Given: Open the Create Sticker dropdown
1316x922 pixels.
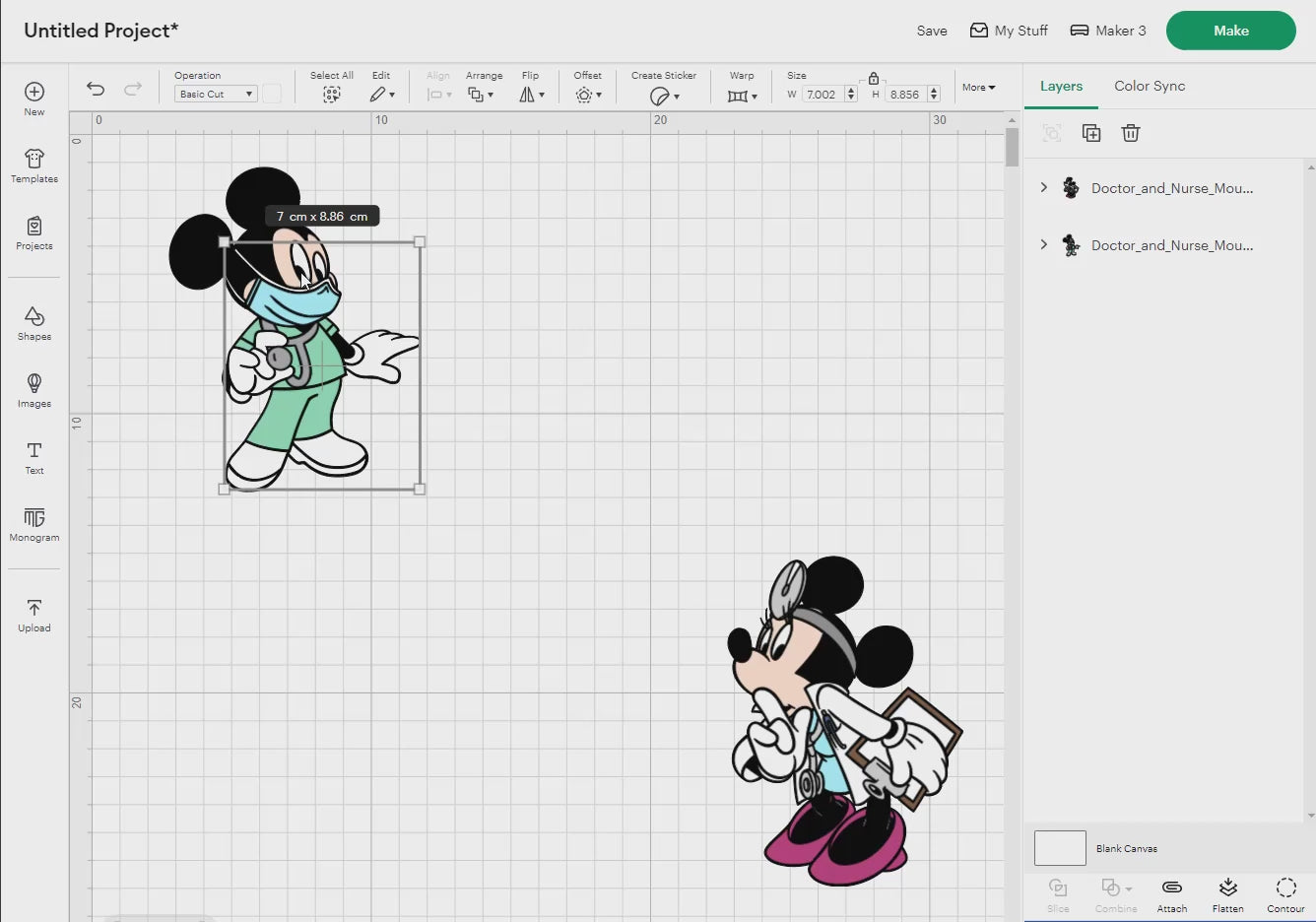Looking at the screenshot, I should pyautogui.click(x=665, y=96).
